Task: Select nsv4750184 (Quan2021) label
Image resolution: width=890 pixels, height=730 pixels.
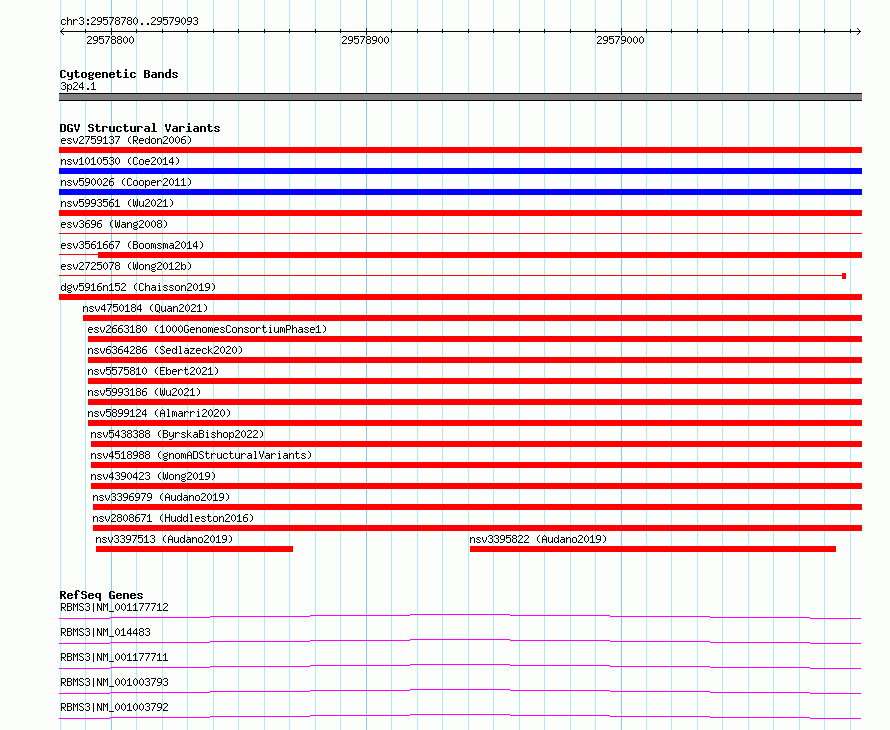Action: click(145, 308)
